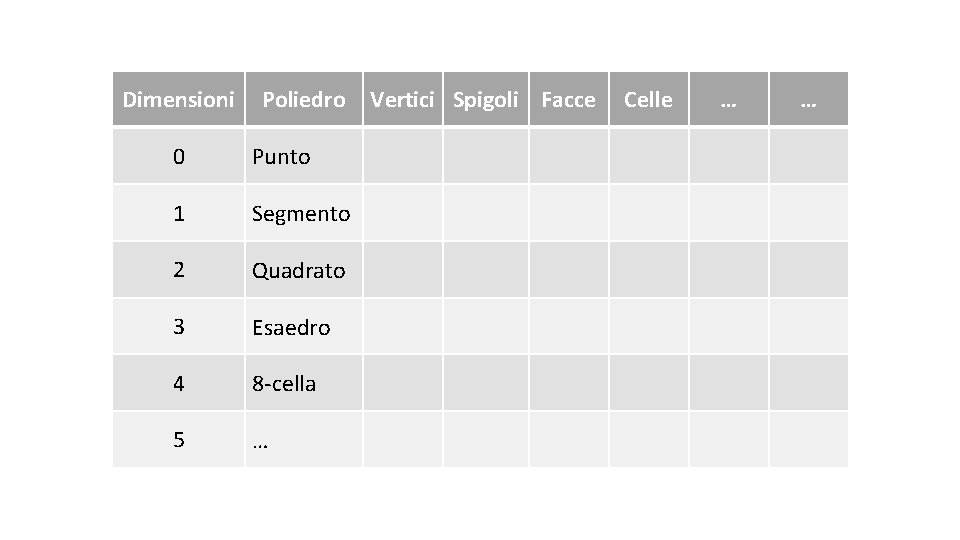
Task: Click the Quadrato cell
Action: pyautogui.click(x=303, y=270)
